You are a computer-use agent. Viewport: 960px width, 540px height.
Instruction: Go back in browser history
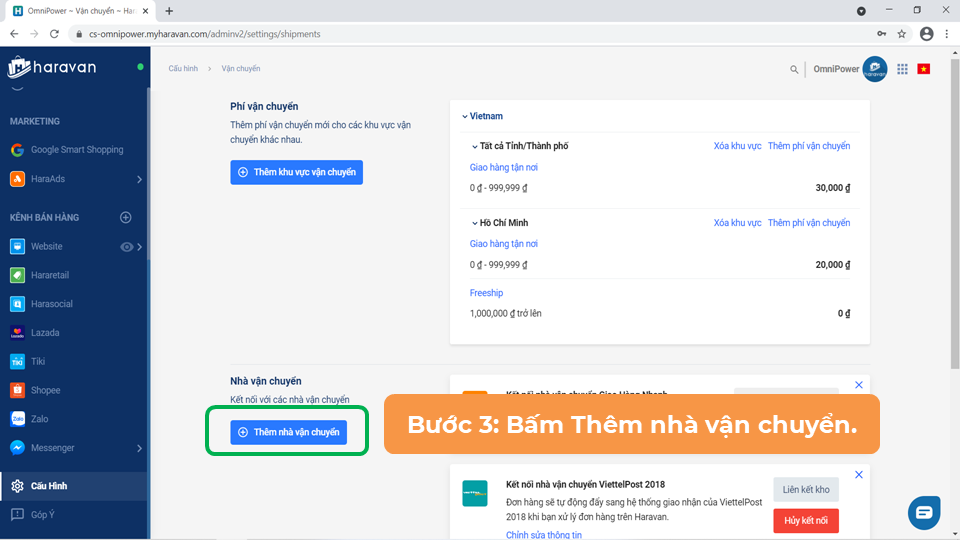click(x=14, y=34)
